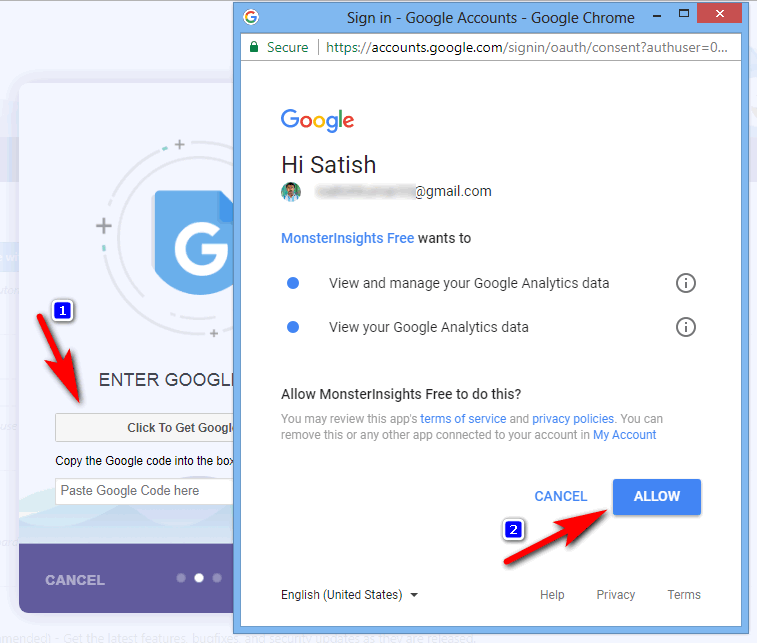The image size is (757, 643).
Task: Click CANCEL in the MonsterInsights wizard
Action: (x=75, y=580)
